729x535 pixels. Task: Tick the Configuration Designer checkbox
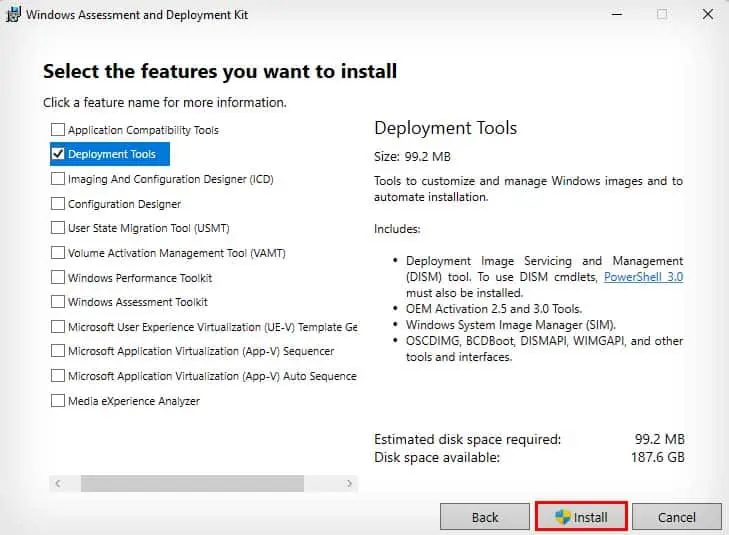pyautogui.click(x=58, y=204)
